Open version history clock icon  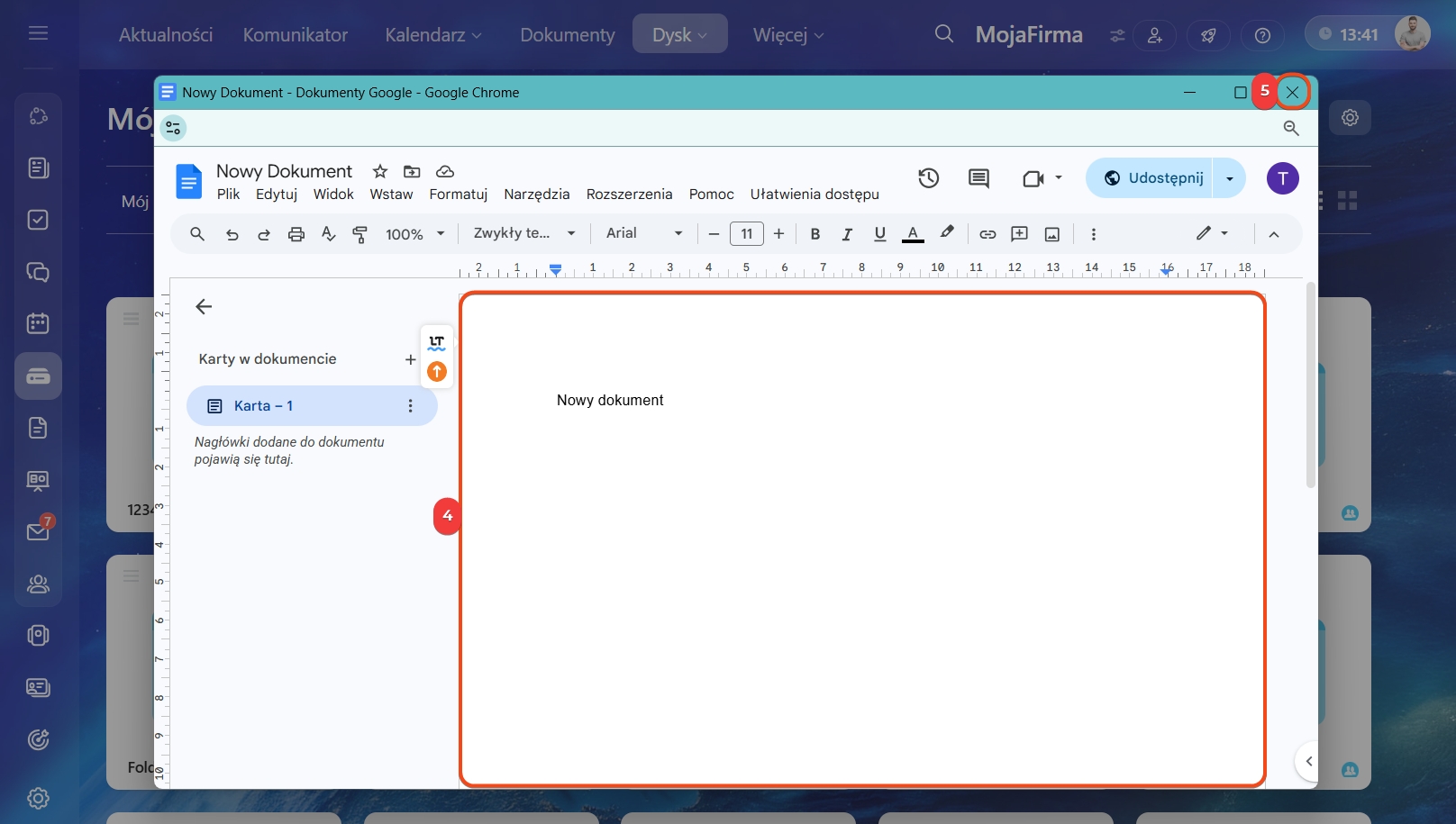(928, 178)
